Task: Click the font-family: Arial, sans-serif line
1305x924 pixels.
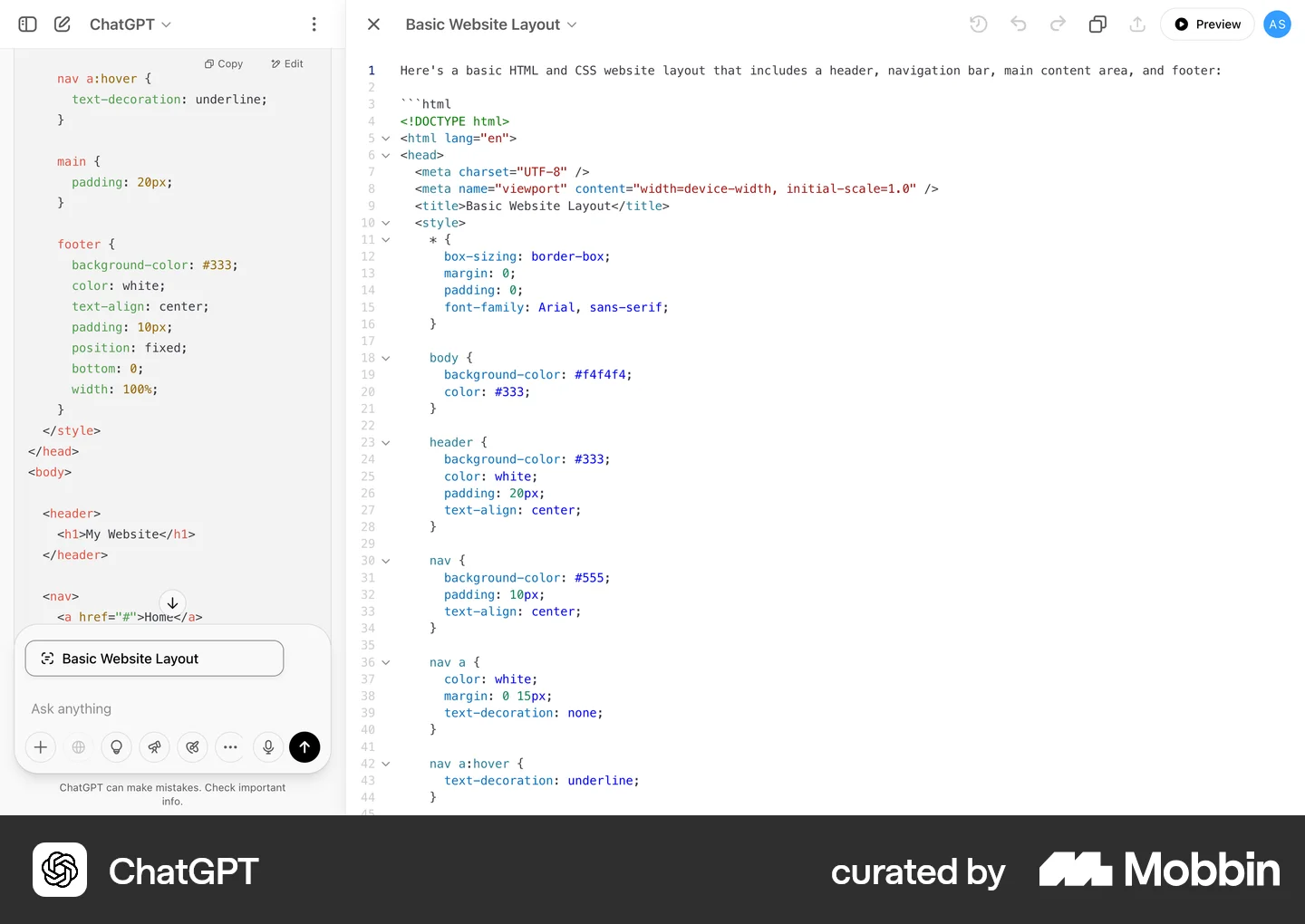Action: [x=556, y=308]
